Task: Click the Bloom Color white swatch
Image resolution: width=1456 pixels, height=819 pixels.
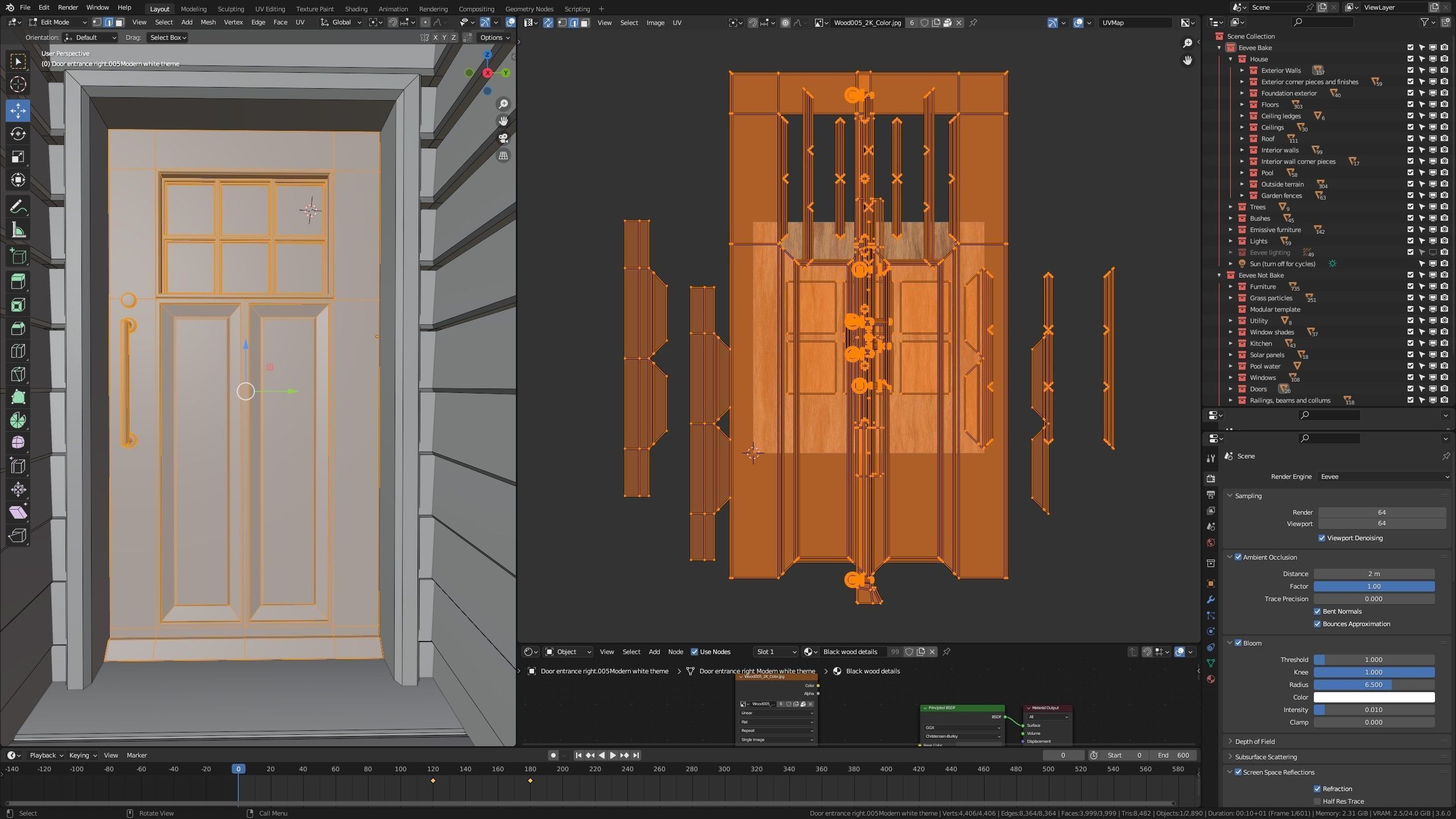Action: coord(1374,697)
